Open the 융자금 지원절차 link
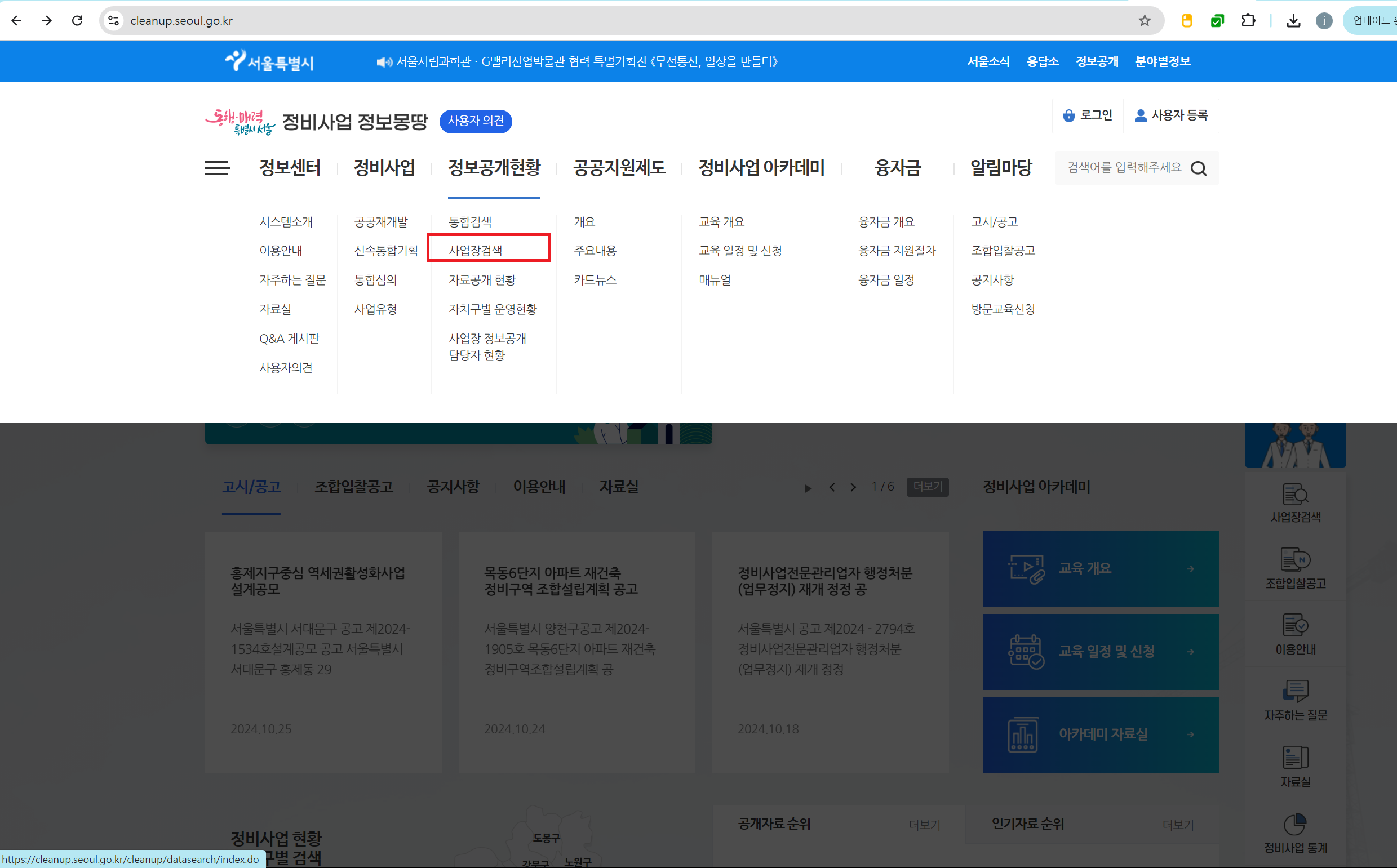The width and height of the screenshot is (1397, 868). coord(897,250)
